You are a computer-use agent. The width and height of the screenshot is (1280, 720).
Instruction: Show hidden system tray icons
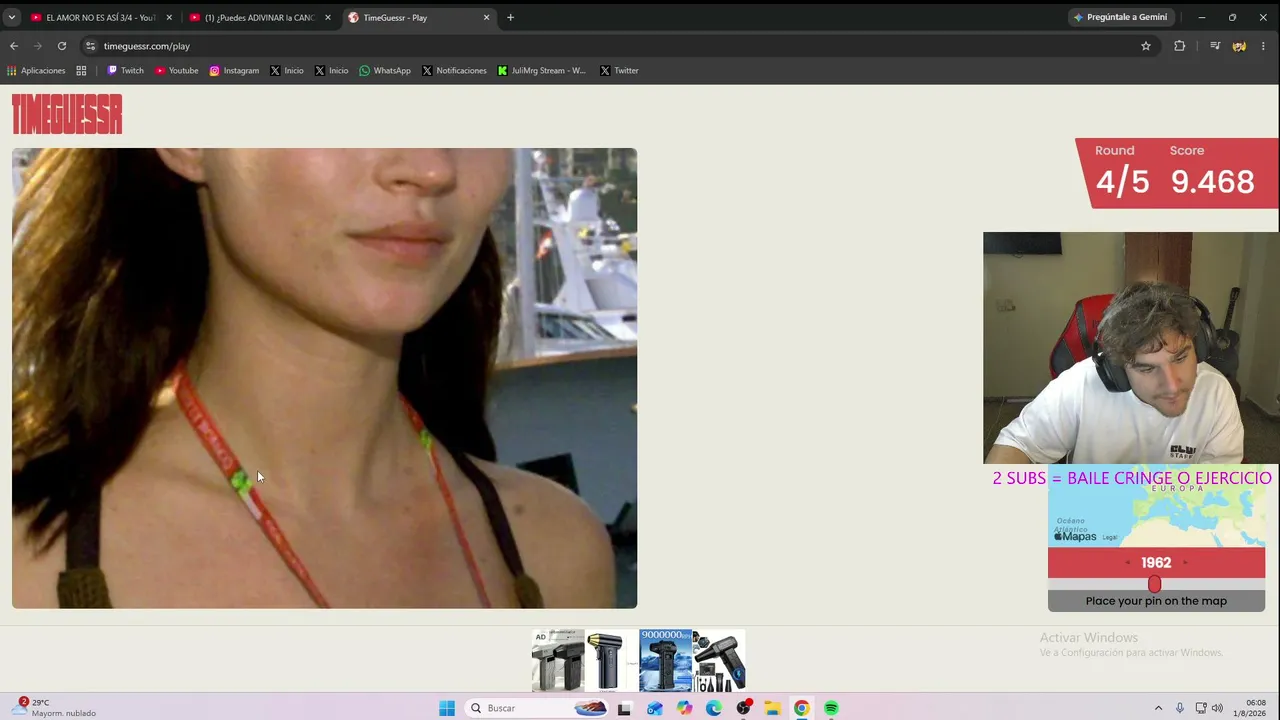pos(1158,708)
